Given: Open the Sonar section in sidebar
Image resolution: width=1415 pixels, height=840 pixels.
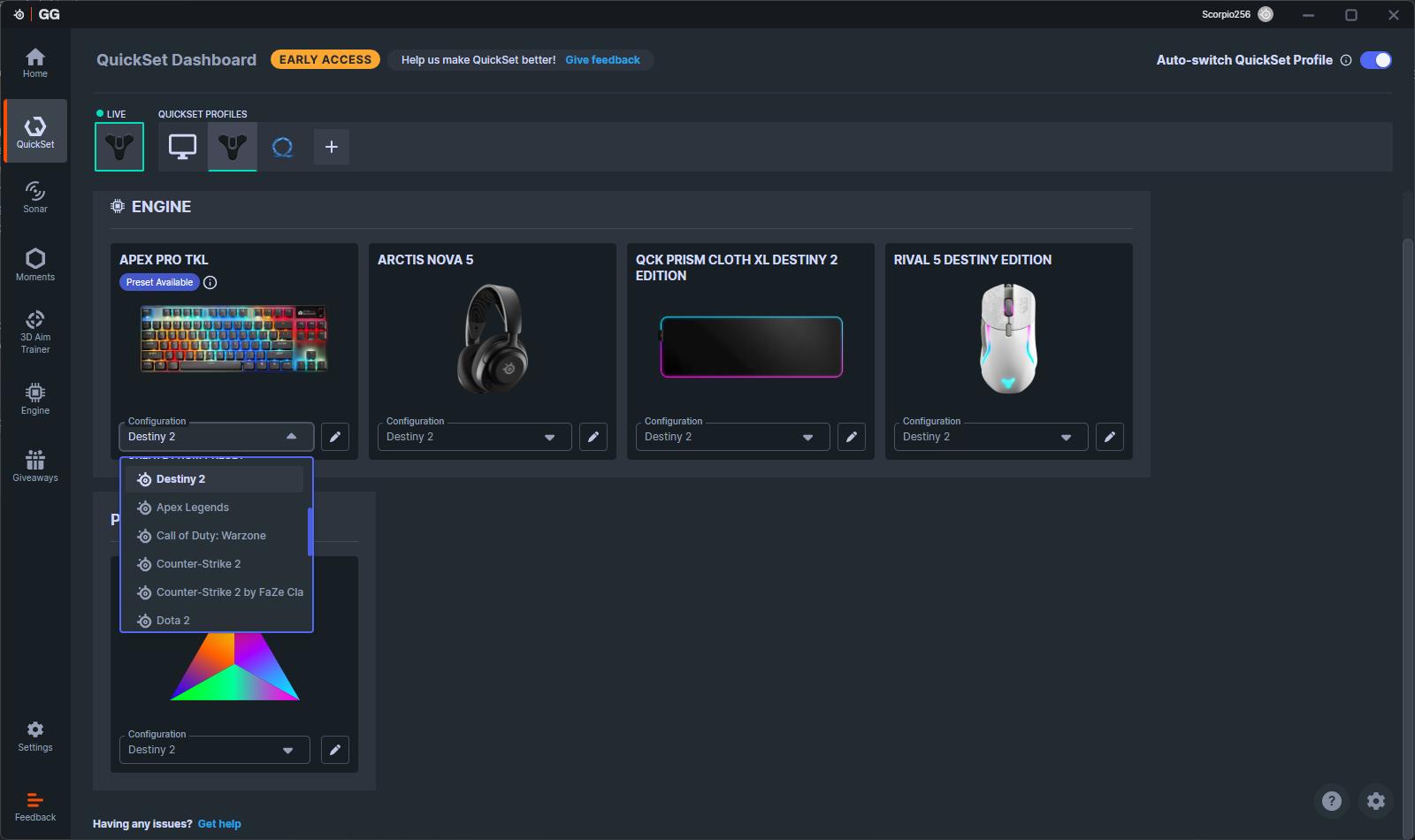Looking at the screenshot, I should point(35,197).
